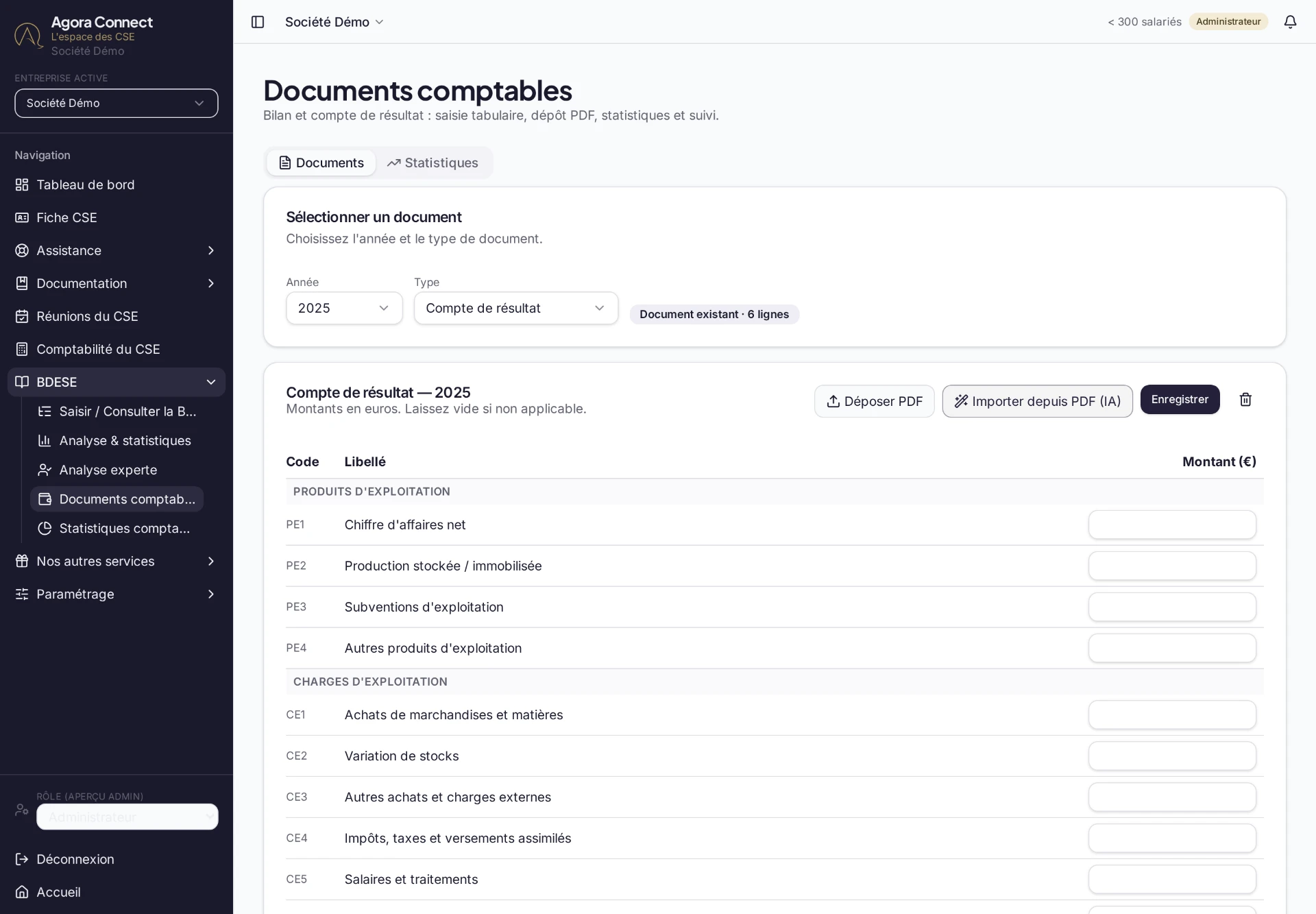Collapse the BDESE section chevron
Image resolution: width=1316 pixels, height=914 pixels.
coord(211,382)
